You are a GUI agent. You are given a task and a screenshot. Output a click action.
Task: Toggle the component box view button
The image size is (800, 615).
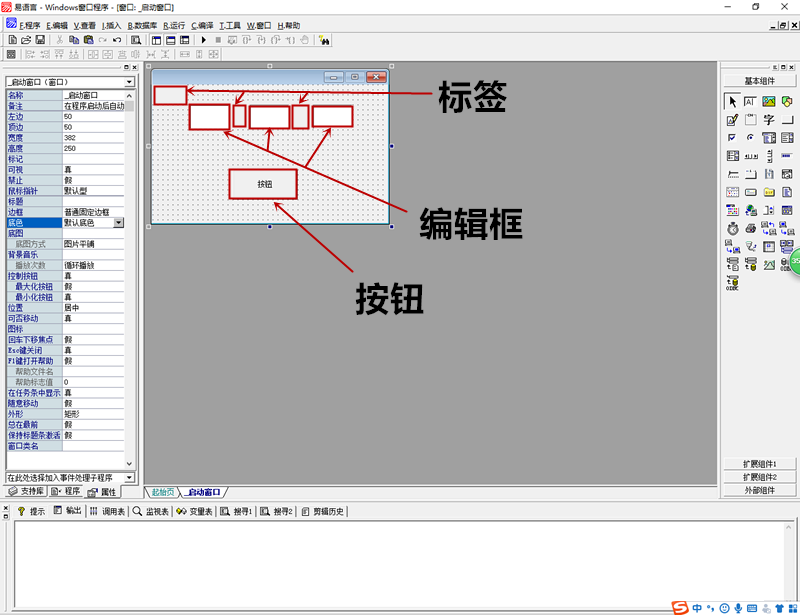click(x=185, y=40)
